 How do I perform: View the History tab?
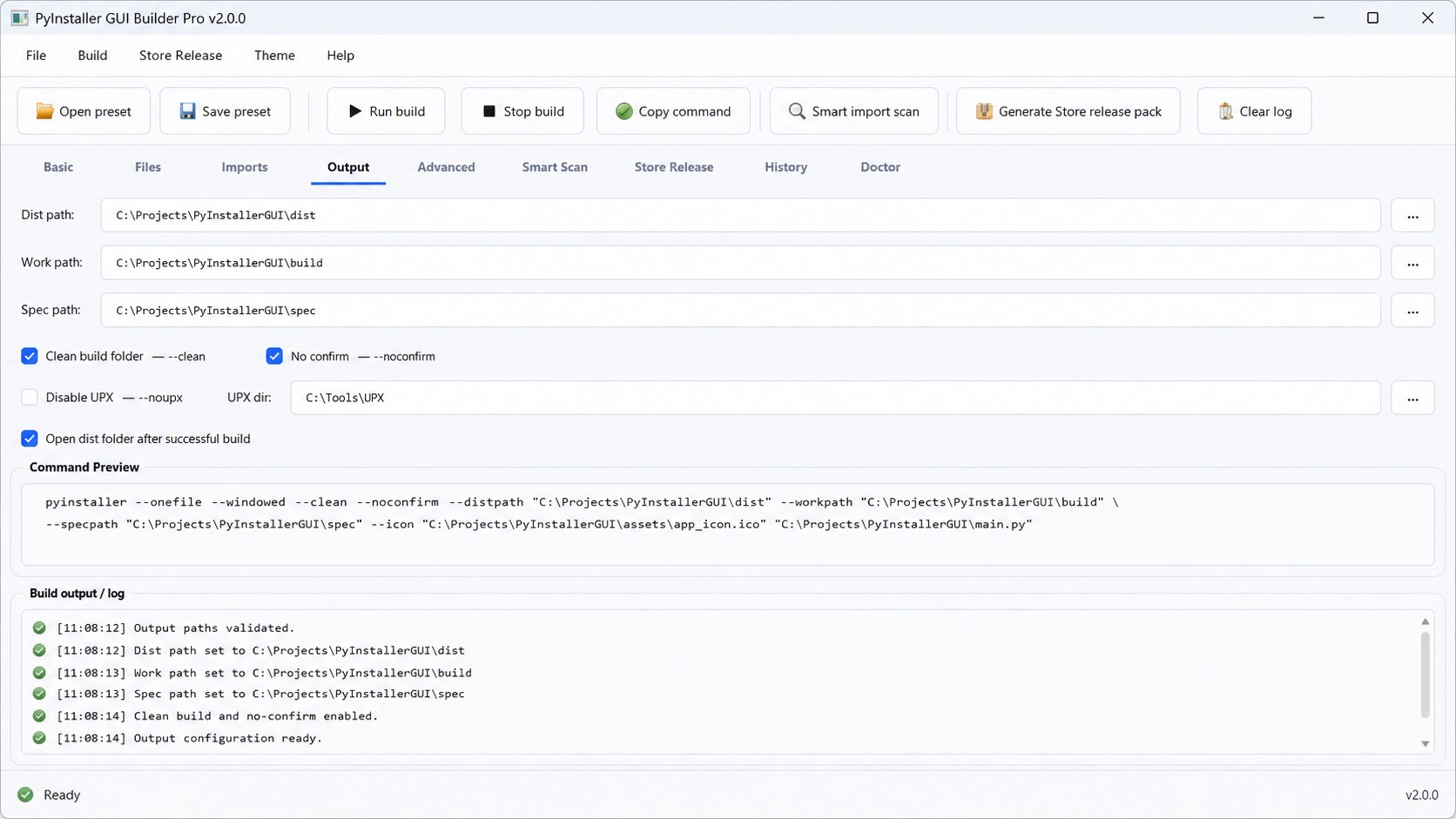pyautogui.click(x=785, y=167)
